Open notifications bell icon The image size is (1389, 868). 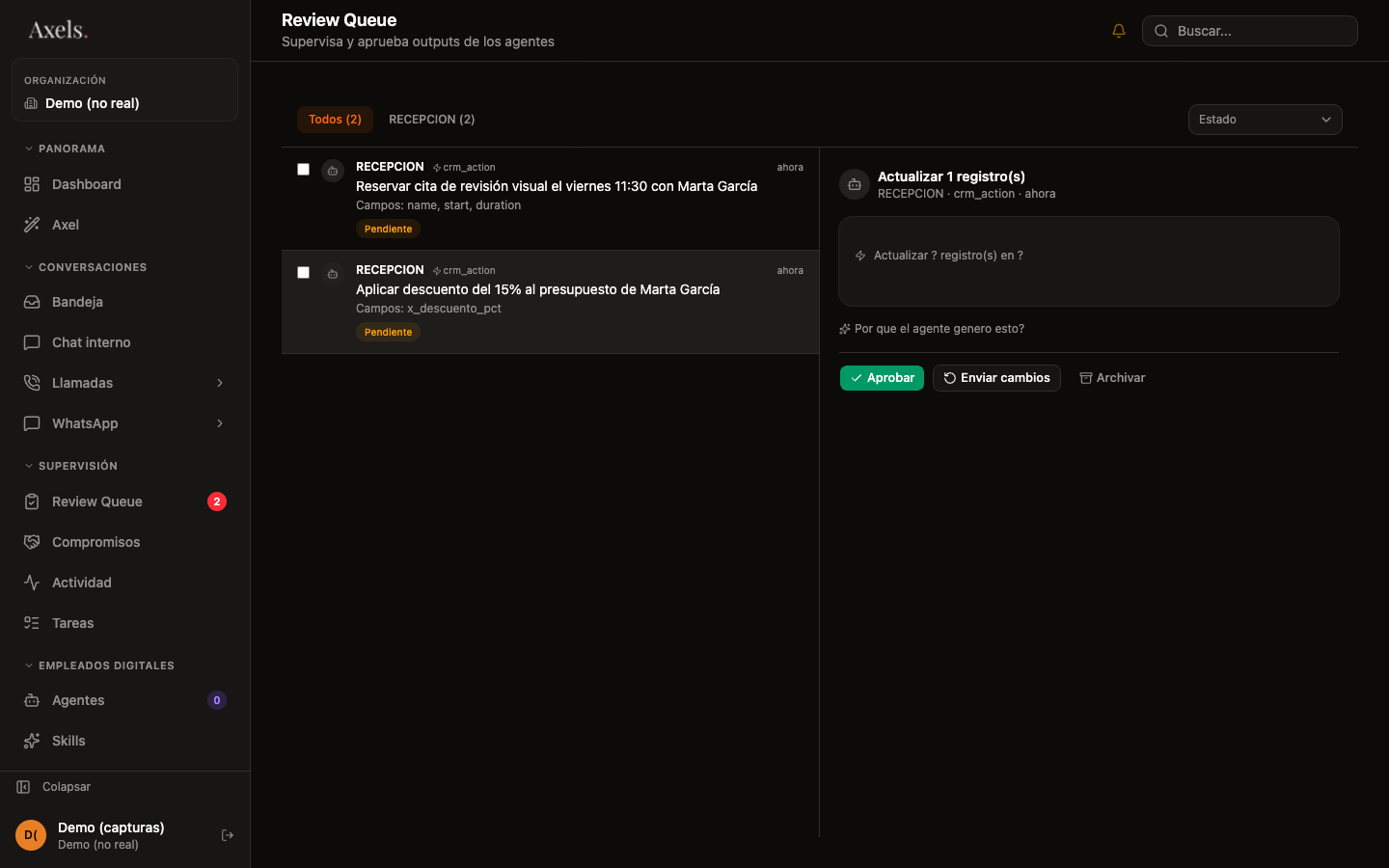(x=1119, y=31)
